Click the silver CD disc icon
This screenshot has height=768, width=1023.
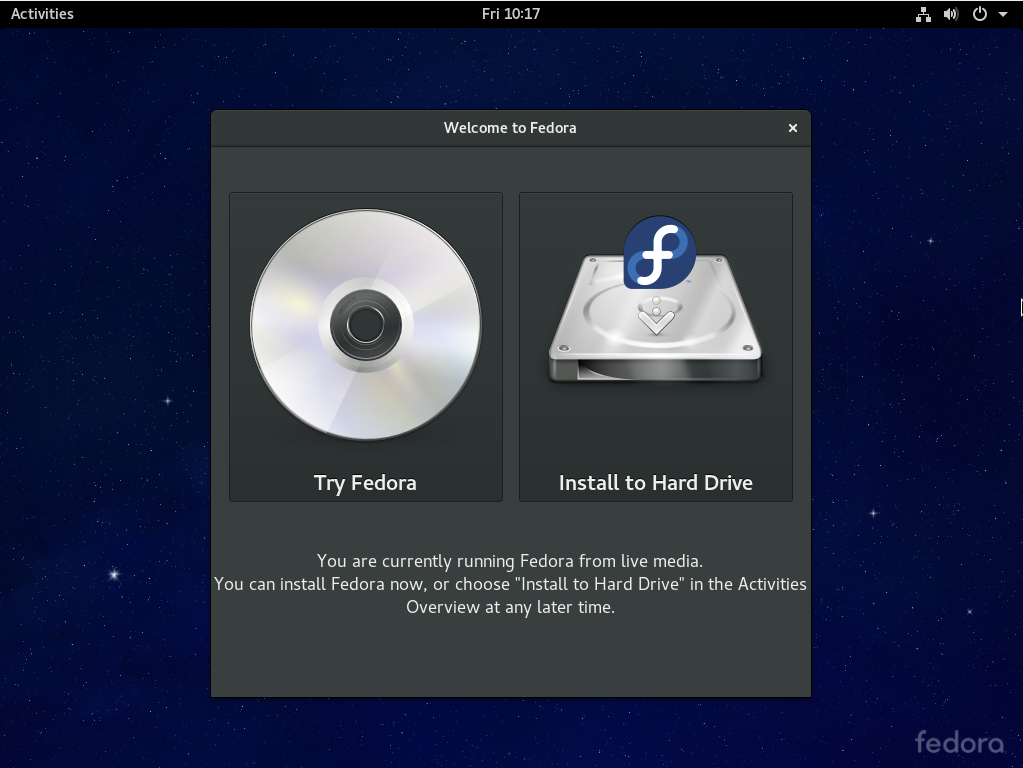pyautogui.click(x=365, y=324)
